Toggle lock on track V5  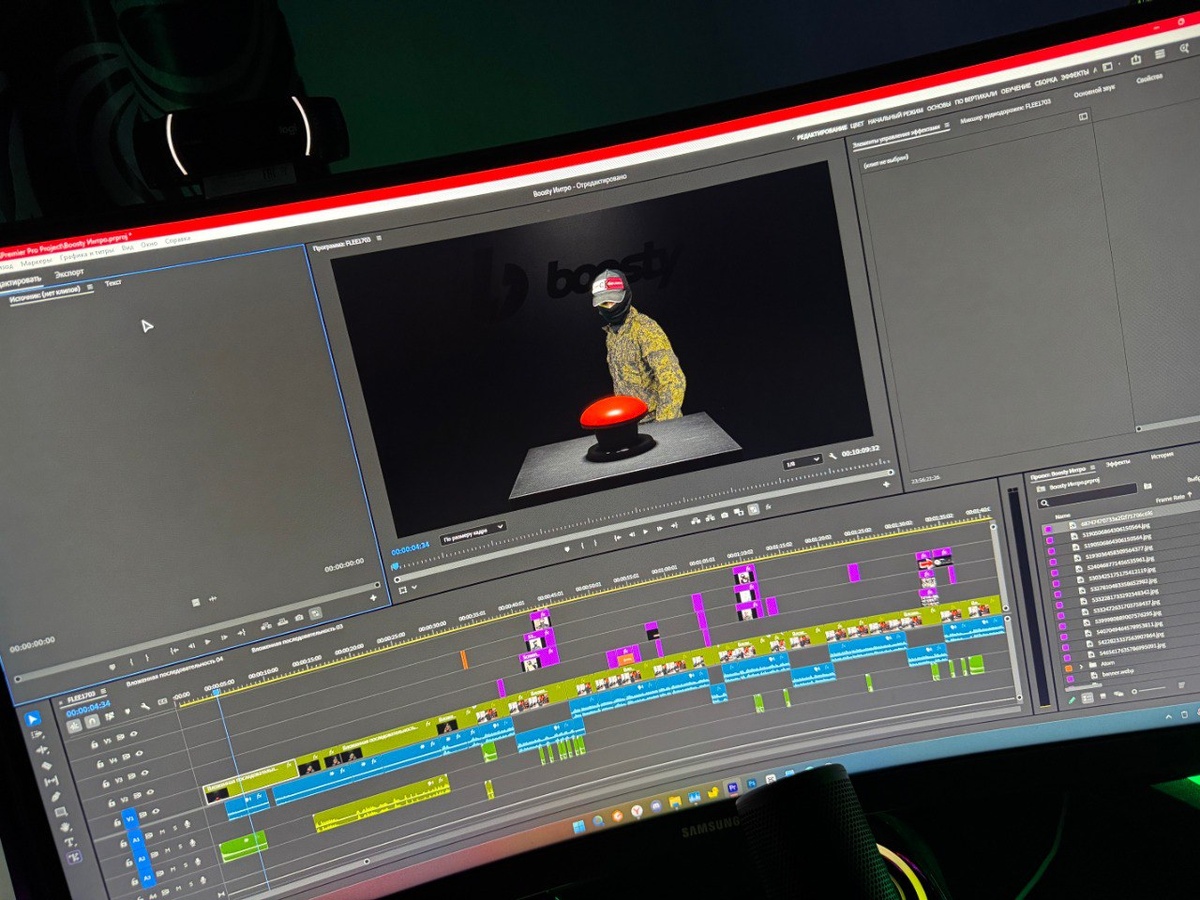coord(94,744)
